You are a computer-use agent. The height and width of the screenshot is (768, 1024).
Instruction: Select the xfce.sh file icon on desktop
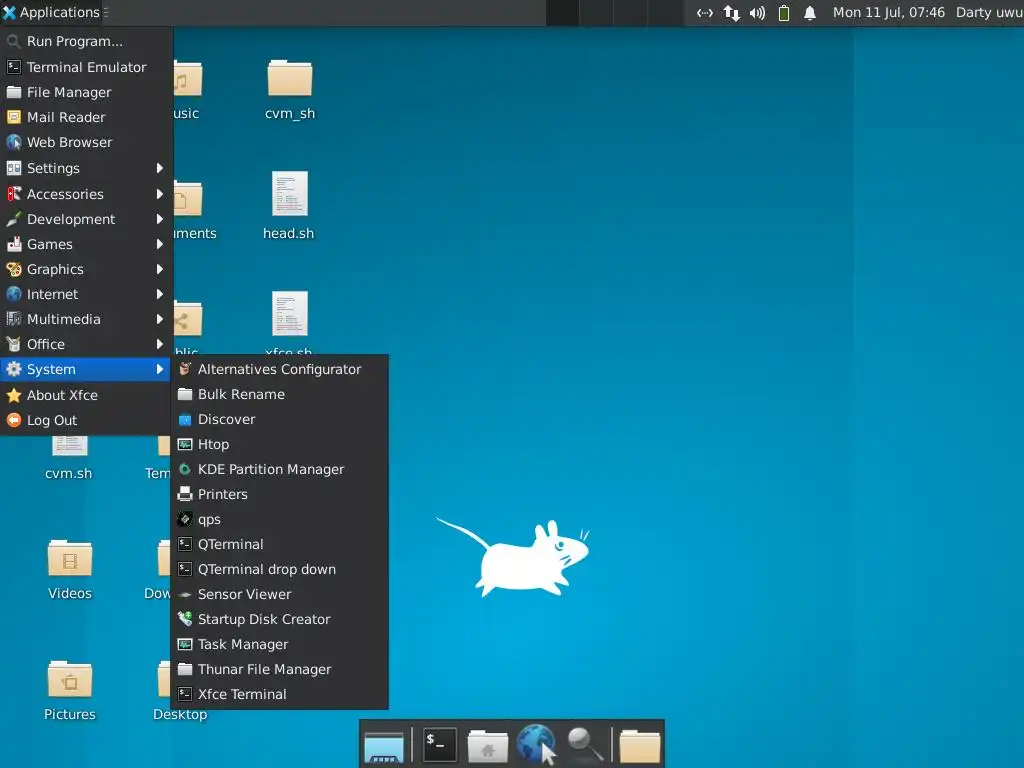tap(289, 313)
